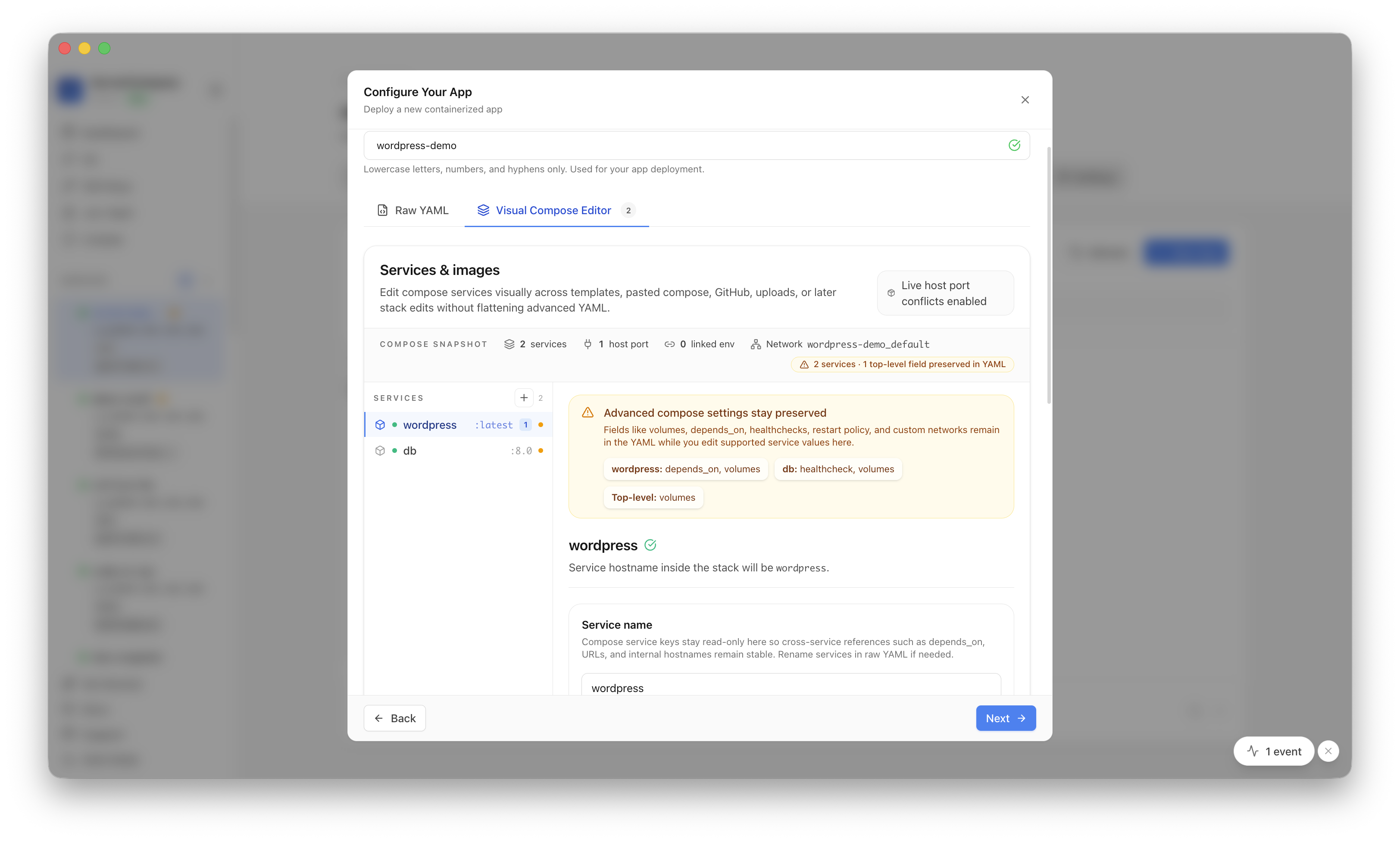Switch to the Raw YAML tab
The height and width of the screenshot is (842, 1400).
coord(413,210)
